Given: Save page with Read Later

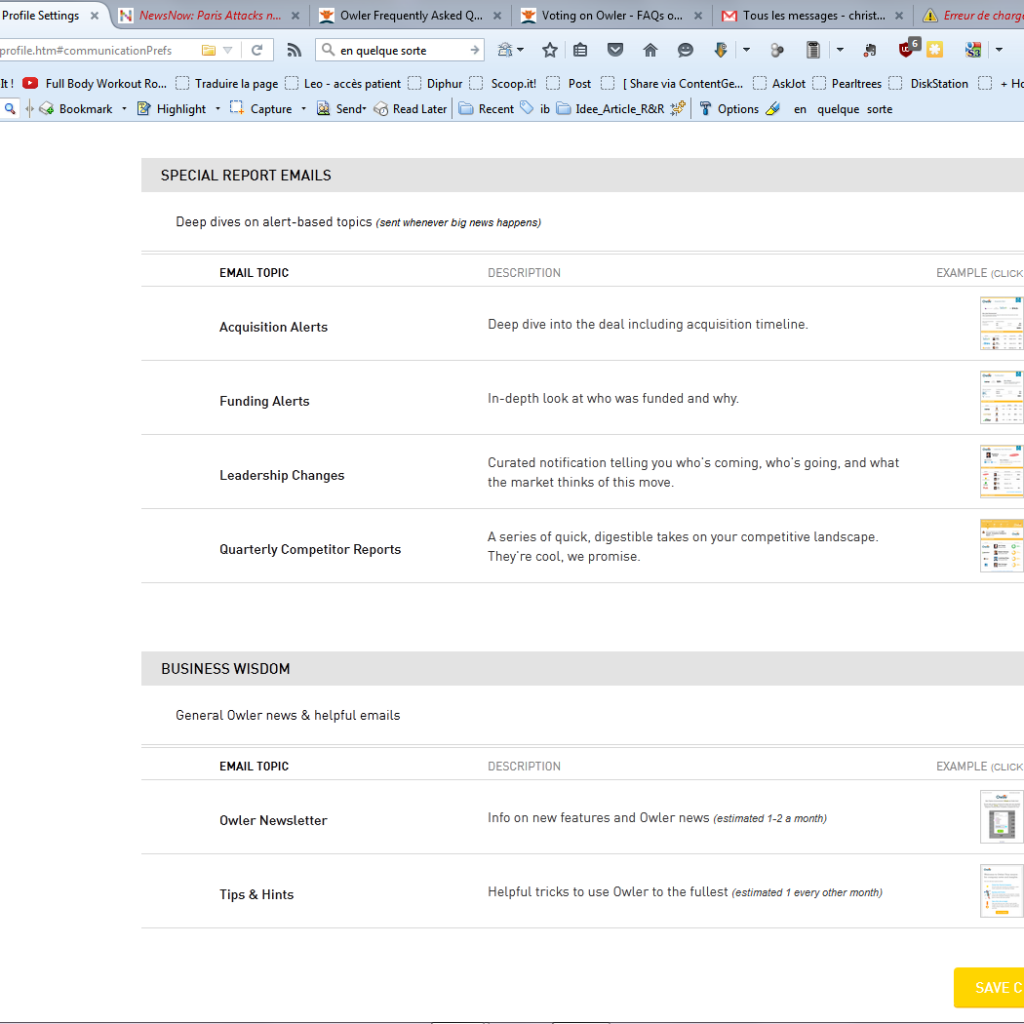Looking at the screenshot, I should (x=410, y=109).
